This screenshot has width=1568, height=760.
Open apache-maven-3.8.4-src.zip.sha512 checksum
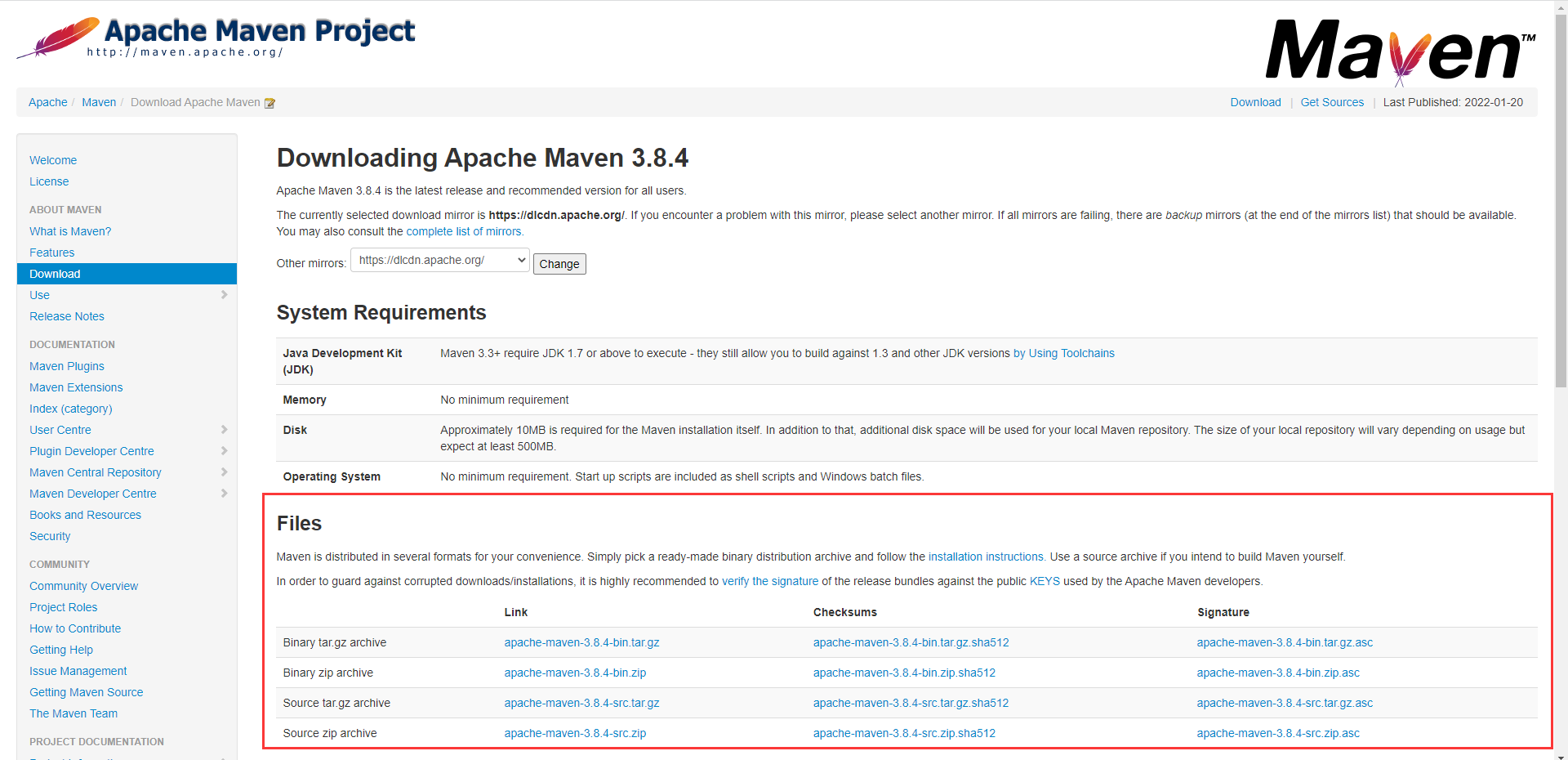pos(904,733)
